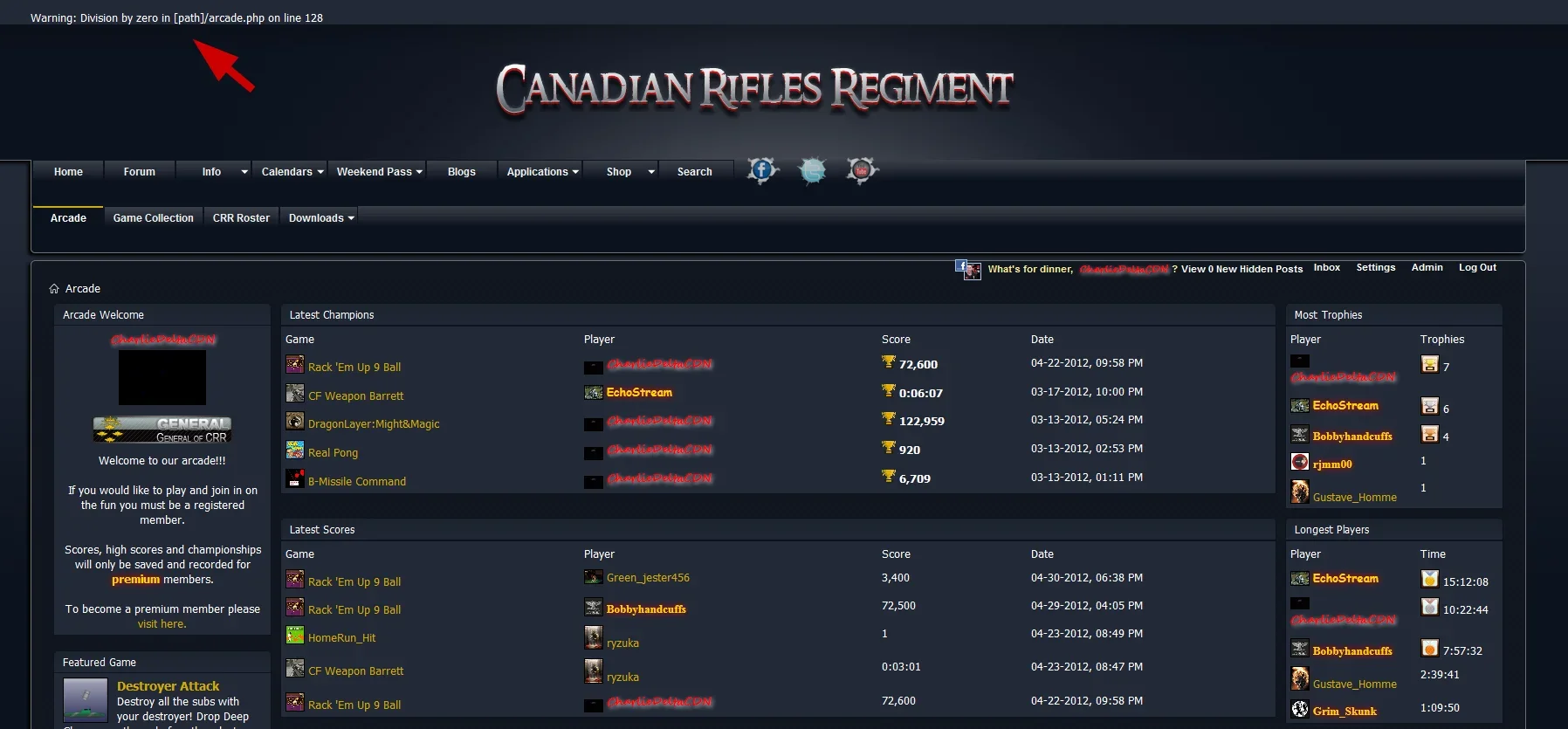
Task: Switch to the Game Collection tab
Action: click(154, 218)
